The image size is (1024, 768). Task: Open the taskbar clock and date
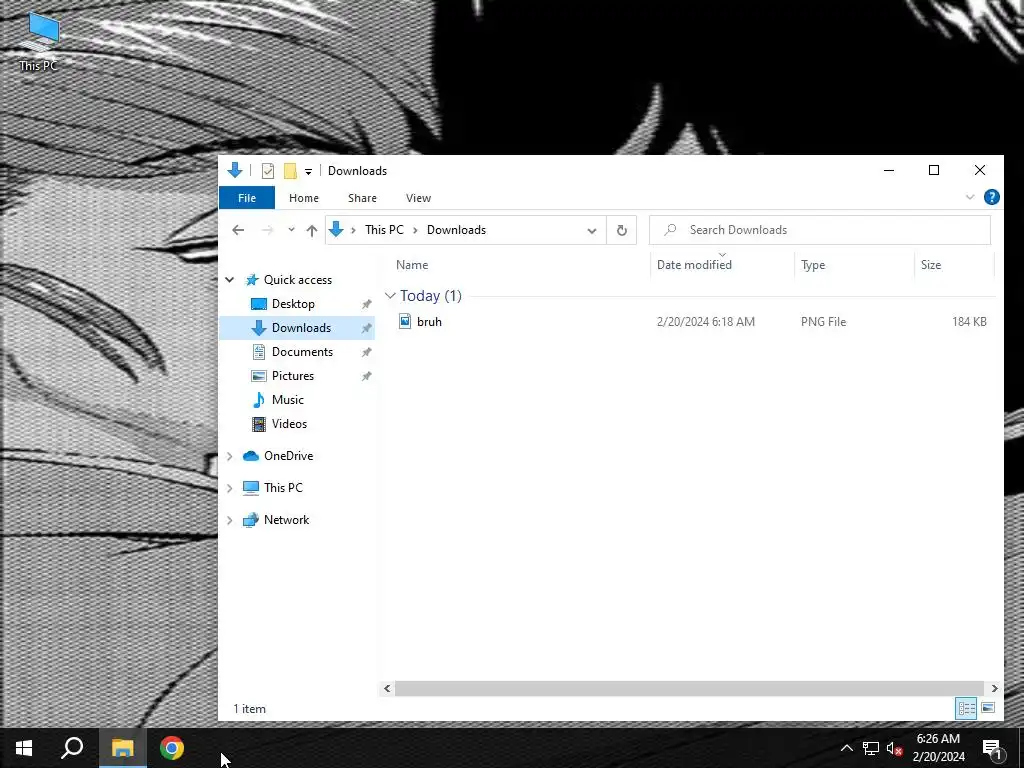point(938,748)
